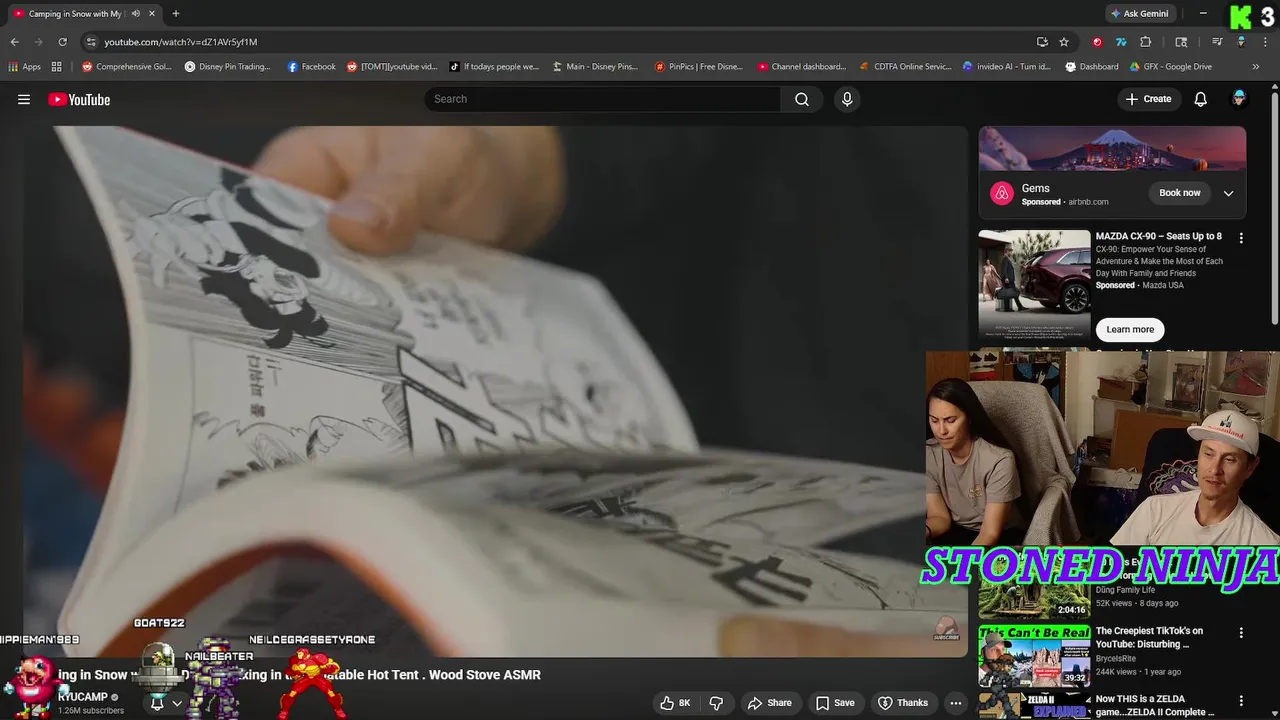
Task: Open YouTube account avatar menu
Action: [x=1239, y=98]
